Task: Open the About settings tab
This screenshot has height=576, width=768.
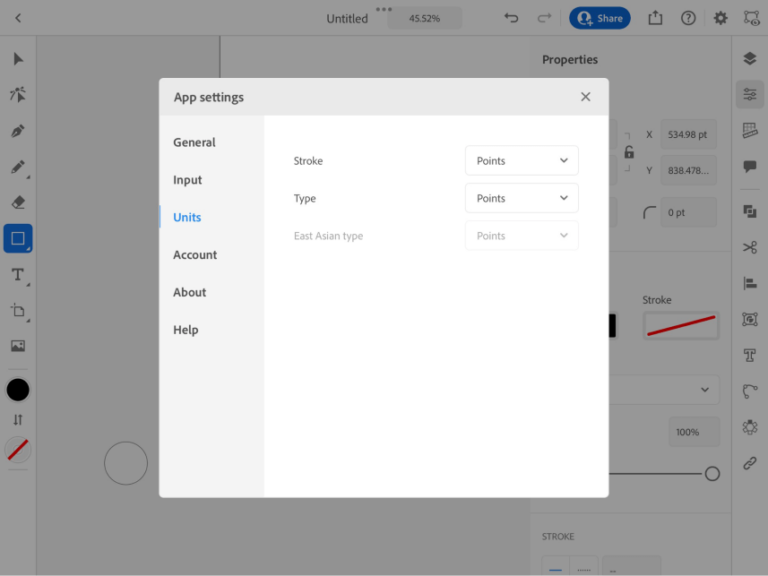Action: point(190,292)
